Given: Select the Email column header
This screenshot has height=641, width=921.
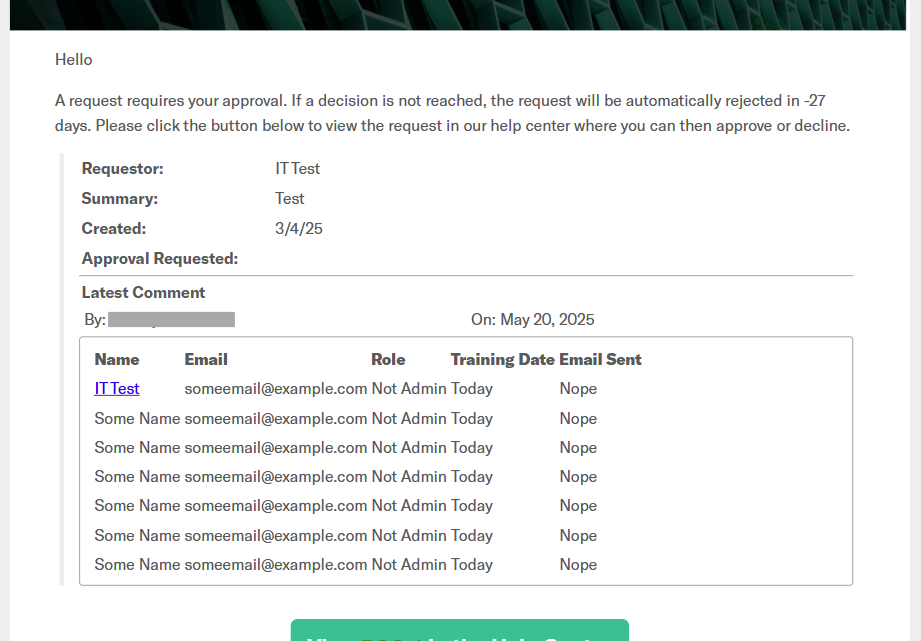Looking at the screenshot, I should (x=206, y=359).
